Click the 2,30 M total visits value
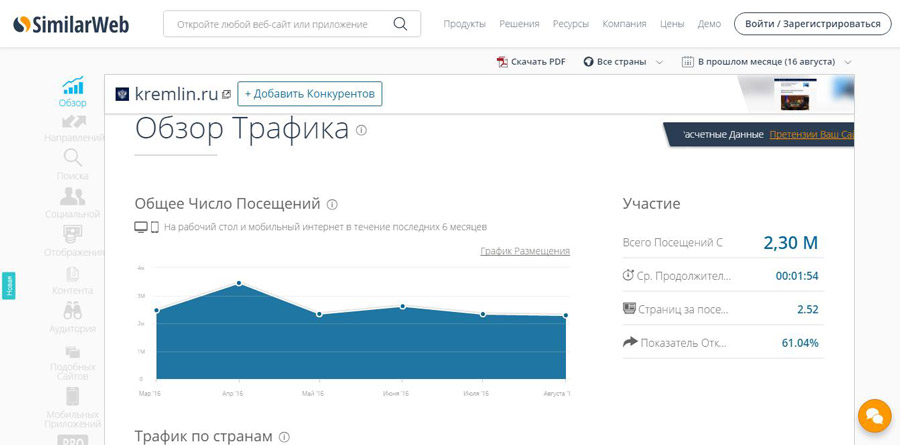Viewport: 900px width, 445px height. click(790, 243)
